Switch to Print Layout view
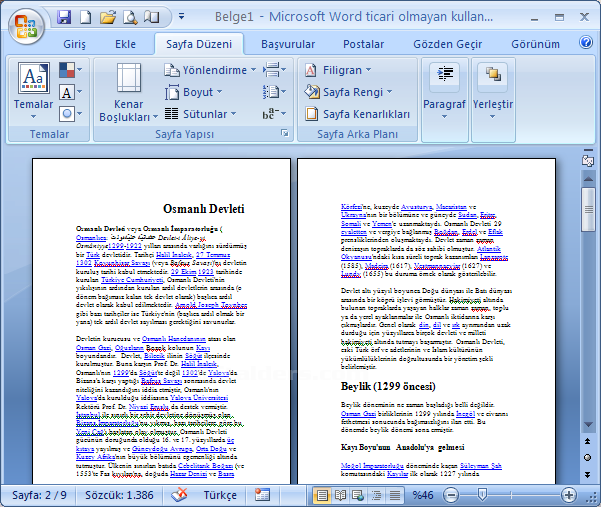 [x=322, y=496]
